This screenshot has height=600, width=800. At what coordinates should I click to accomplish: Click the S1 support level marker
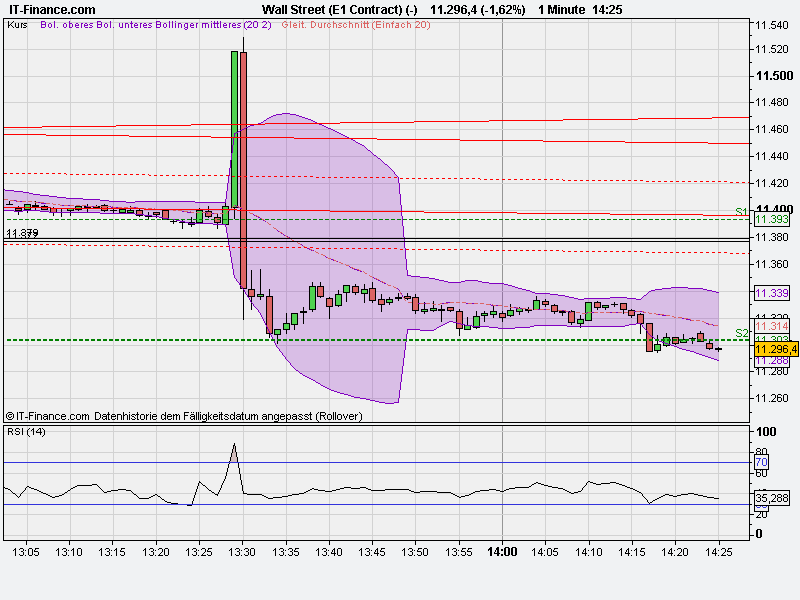coord(740,211)
